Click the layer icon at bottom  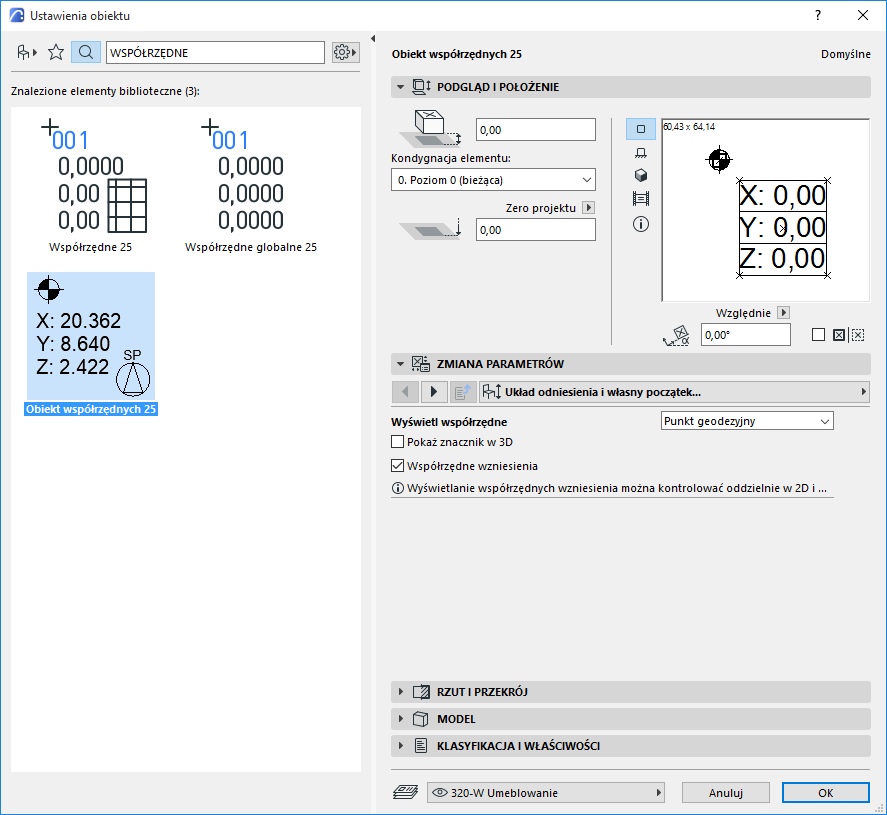click(406, 792)
